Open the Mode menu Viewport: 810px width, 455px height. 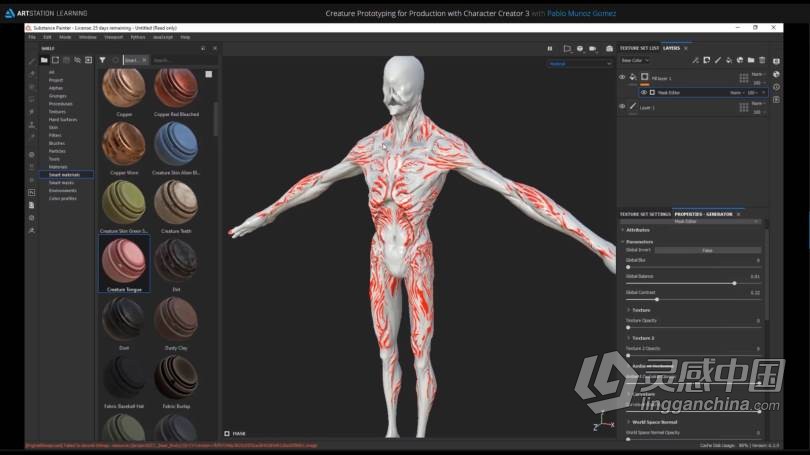point(65,37)
